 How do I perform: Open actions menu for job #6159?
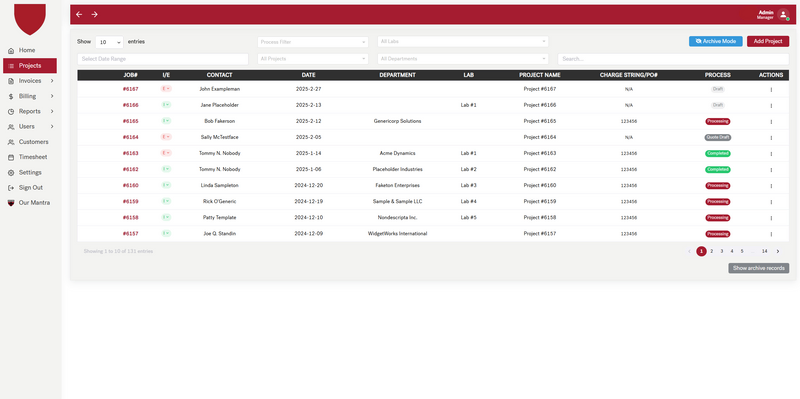click(x=771, y=202)
